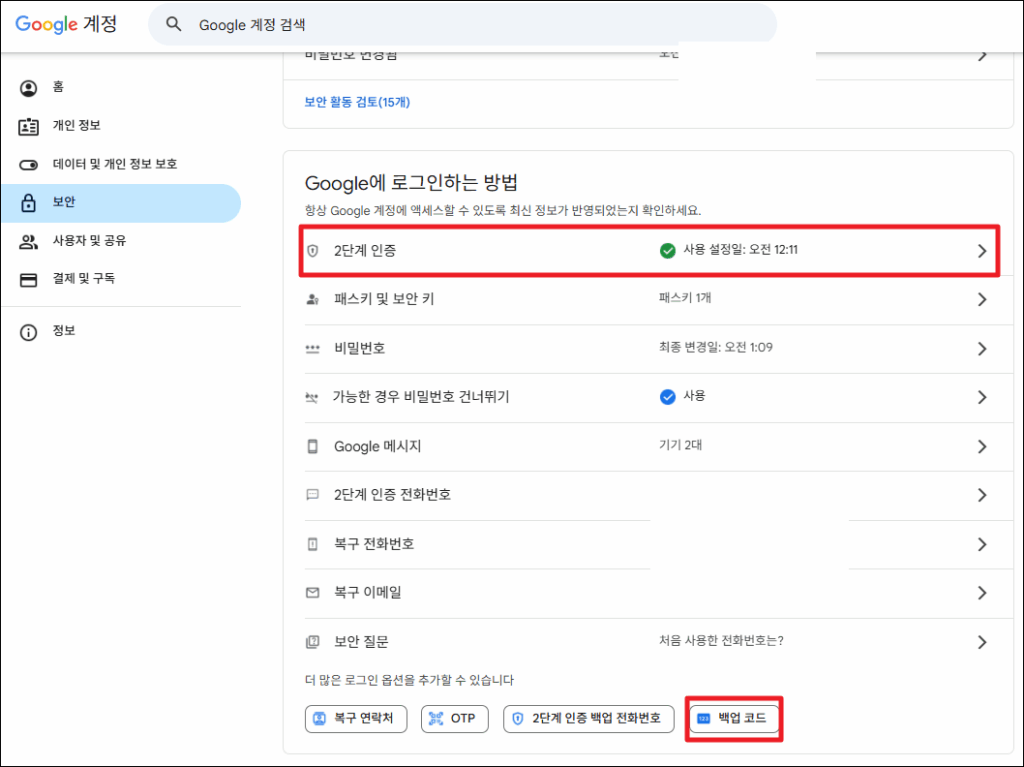This screenshot has width=1024, height=767.
Task: Click the Google 계정 logo
Action: pyautogui.click(x=66, y=24)
